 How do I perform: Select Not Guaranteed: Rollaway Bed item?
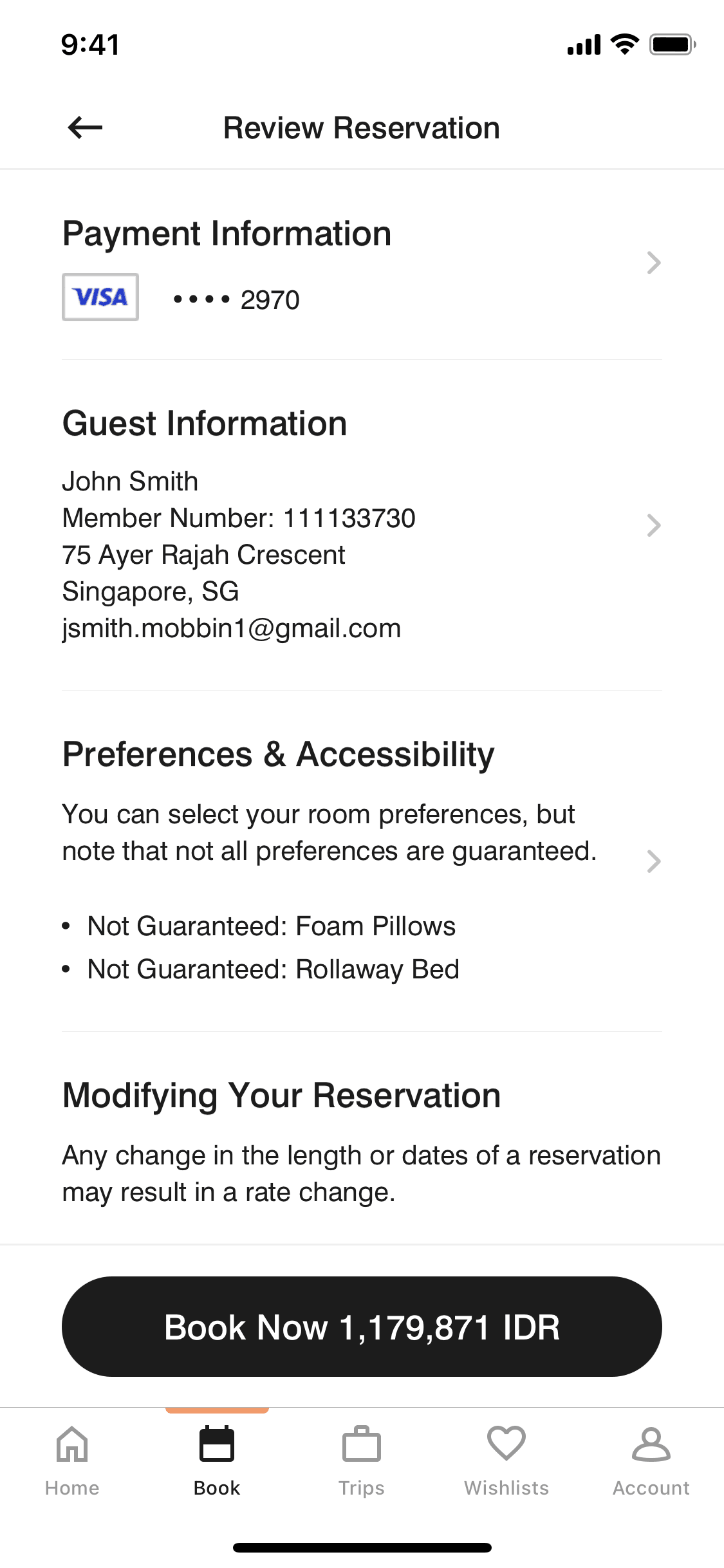coord(273,969)
